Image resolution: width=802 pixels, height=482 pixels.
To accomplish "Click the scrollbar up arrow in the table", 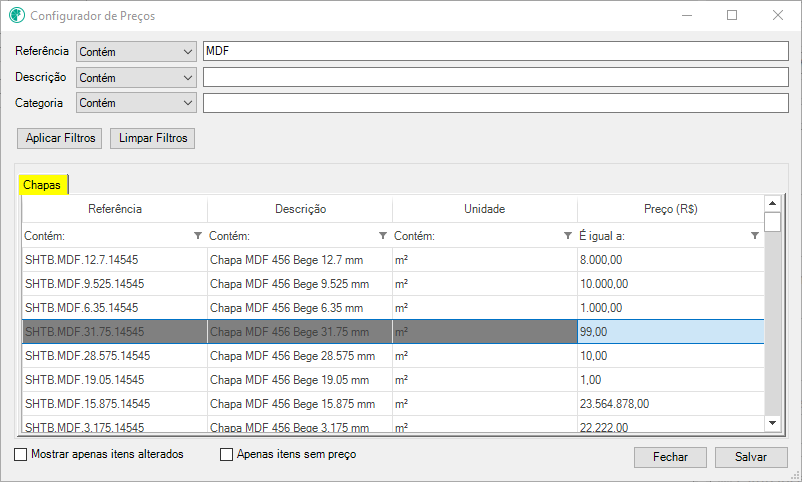I will [x=772, y=203].
